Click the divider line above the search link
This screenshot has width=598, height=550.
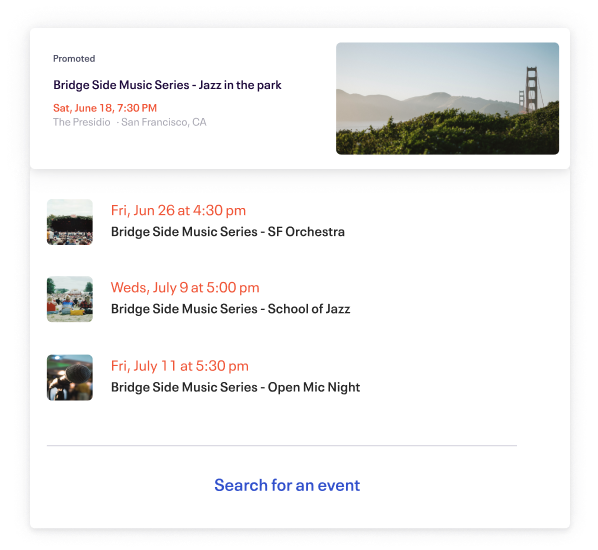tap(282, 445)
